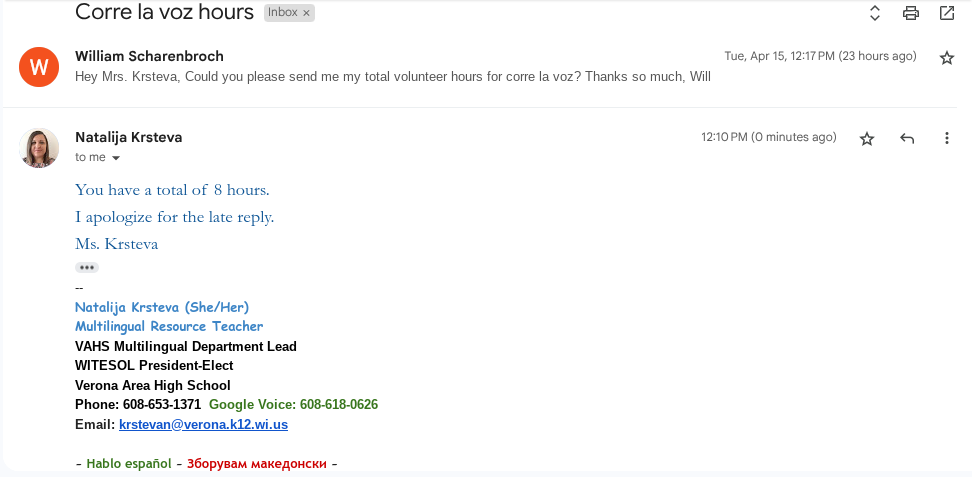Click the reply arrow icon
Screen dimensions: 972x477
pyautogui.click(x=907, y=139)
